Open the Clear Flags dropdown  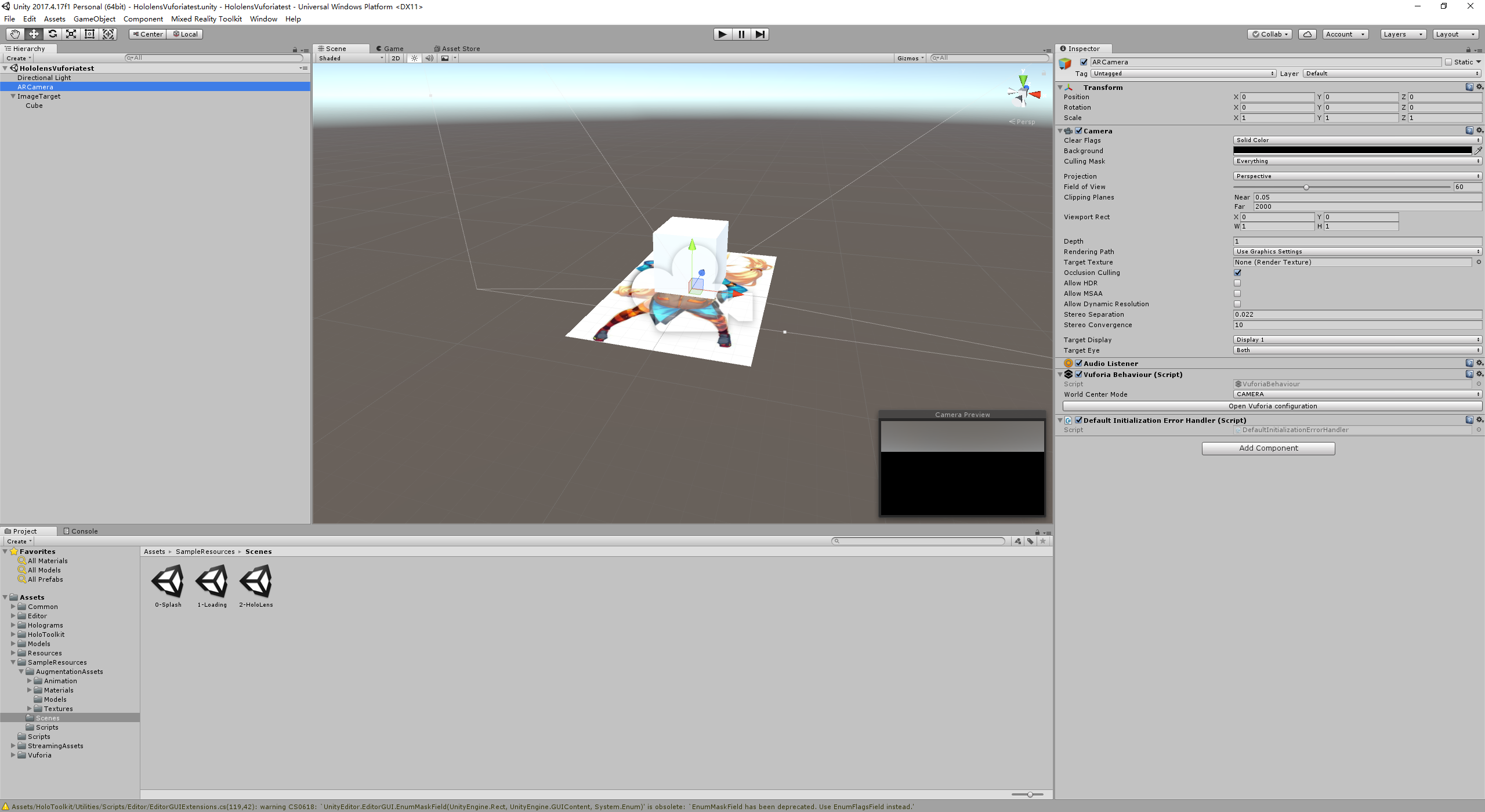pos(1356,140)
